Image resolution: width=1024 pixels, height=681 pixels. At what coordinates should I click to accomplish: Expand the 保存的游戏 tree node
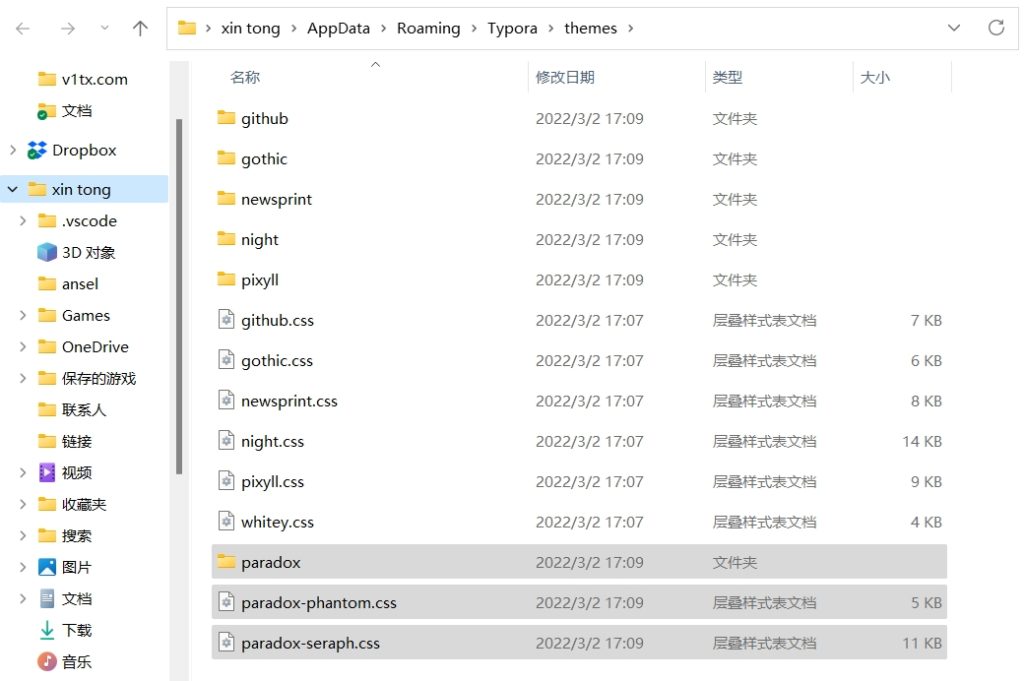point(23,378)
